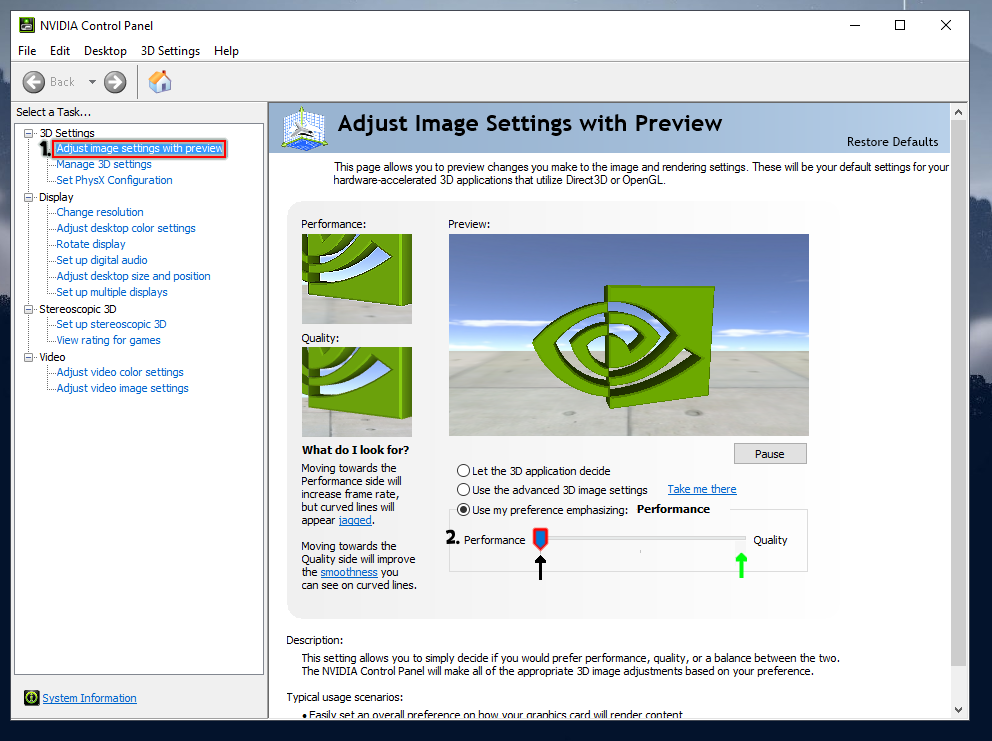This screenshot has width=992, height=741.
Task: Click the Performance sample thumbnail
Action: [357, 278]
